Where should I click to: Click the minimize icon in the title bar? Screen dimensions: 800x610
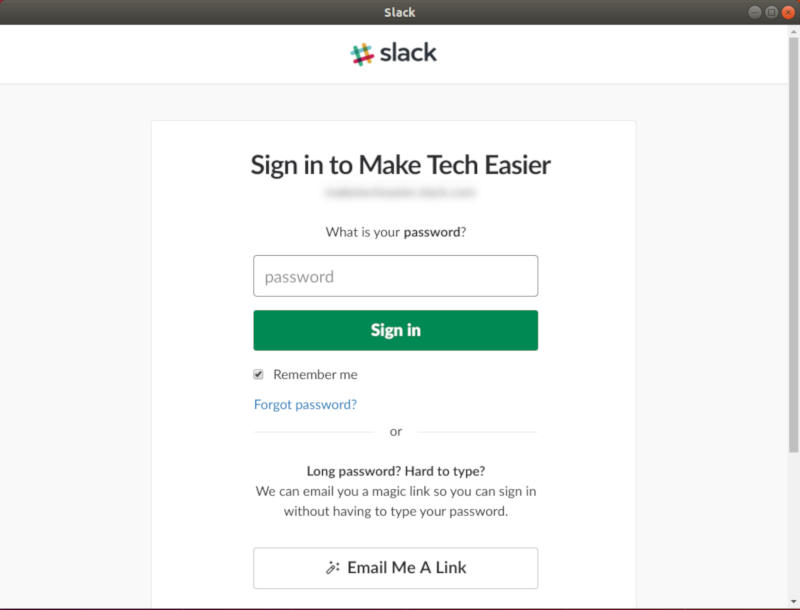tap(756, 12)
